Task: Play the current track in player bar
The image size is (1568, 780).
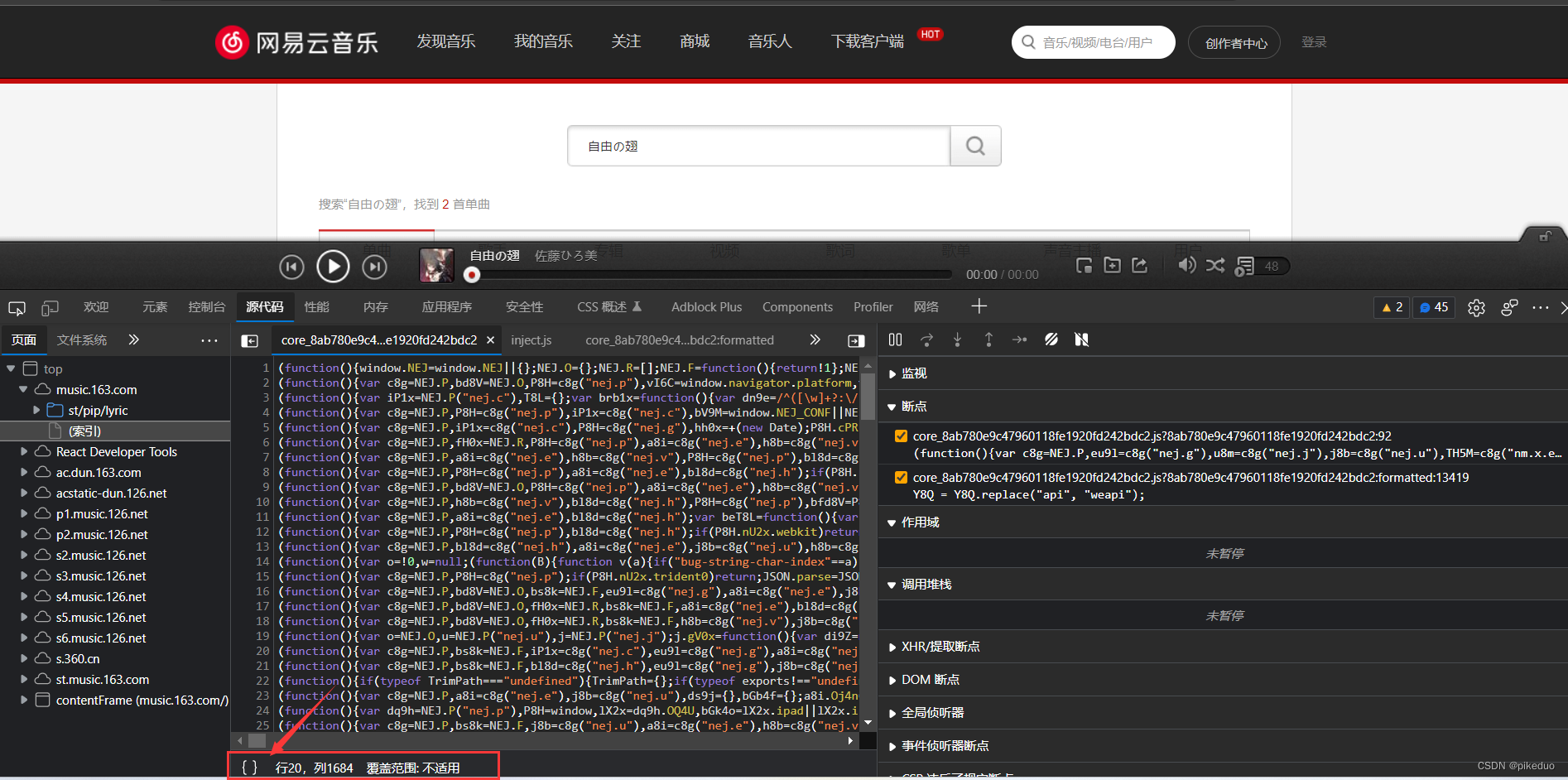Action: click(333, 267)
